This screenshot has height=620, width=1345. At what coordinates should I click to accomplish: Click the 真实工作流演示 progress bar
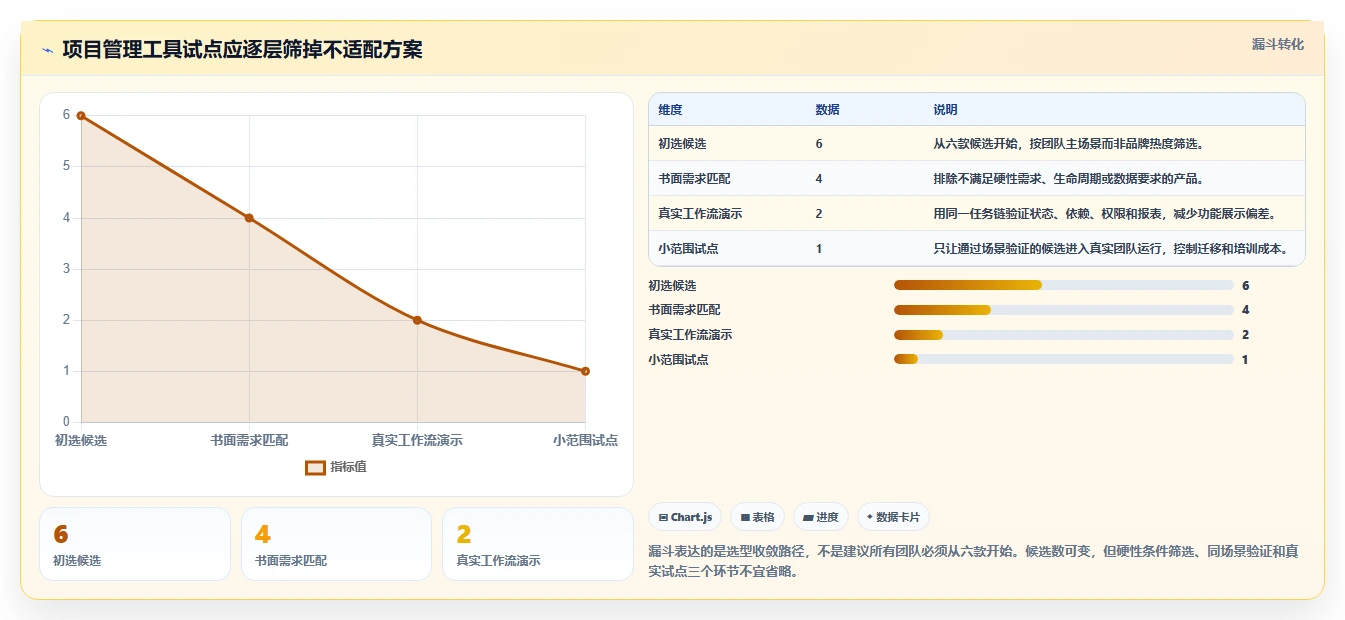(1064, 335)
